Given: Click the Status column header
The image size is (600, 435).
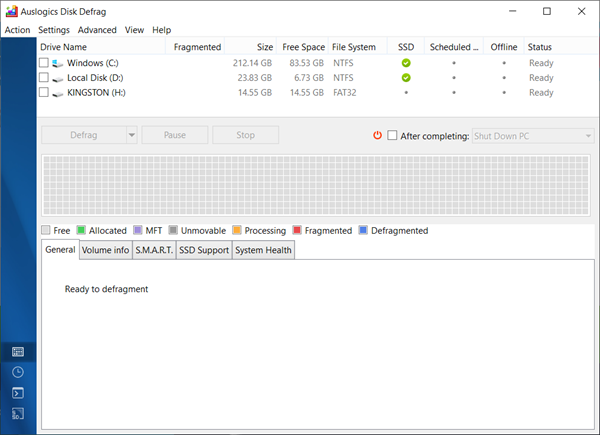Looking at the screenshot, I should click(x=561, y=47).
